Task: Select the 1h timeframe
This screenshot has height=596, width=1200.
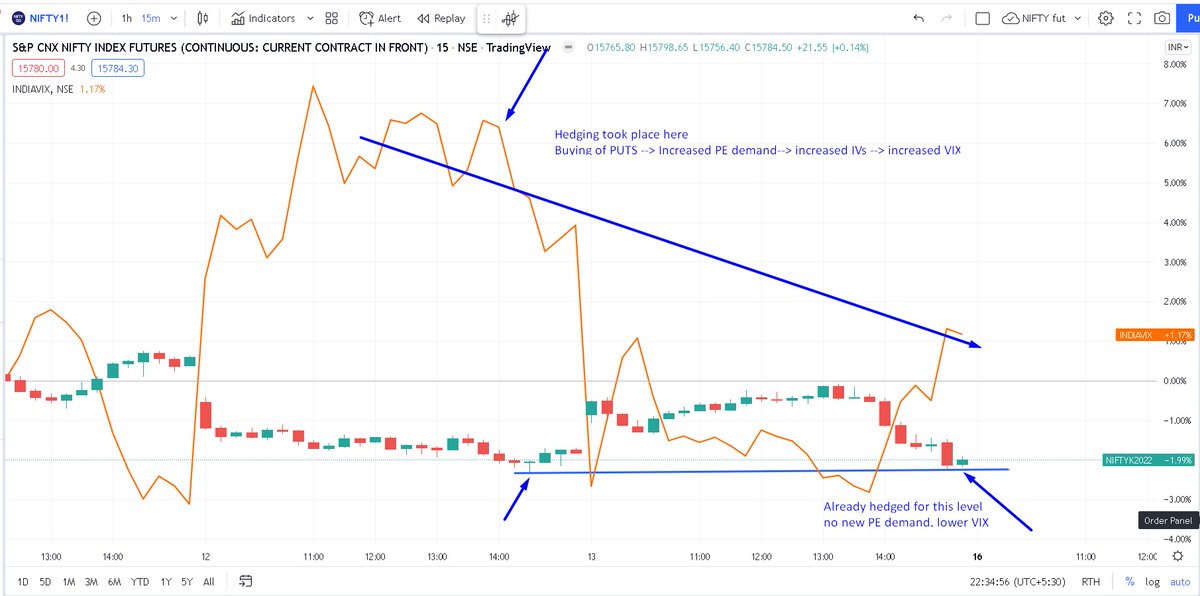Action: [x=127, y=18]
